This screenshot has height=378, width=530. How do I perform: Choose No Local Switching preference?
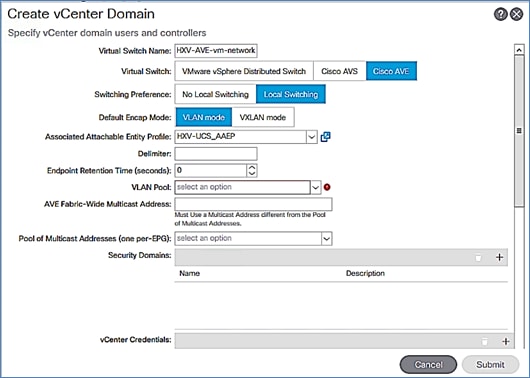pyautogui.click(x=215, y=94)
